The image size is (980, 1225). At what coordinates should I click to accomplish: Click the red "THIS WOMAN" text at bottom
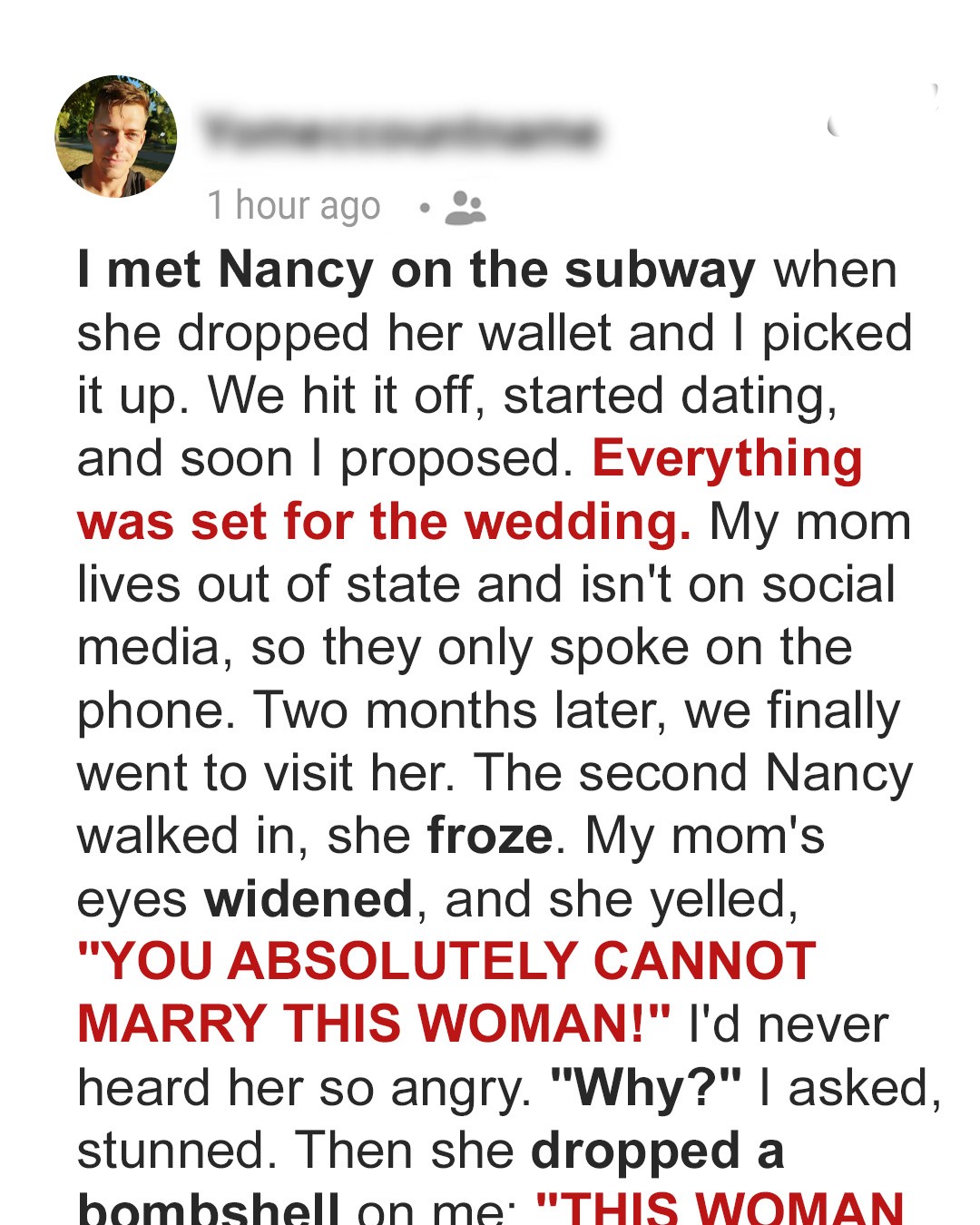(x=720, y=1209)
